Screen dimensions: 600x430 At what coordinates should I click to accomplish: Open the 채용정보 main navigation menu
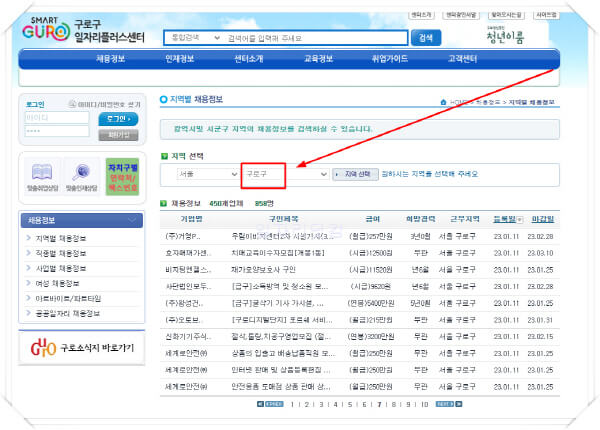tap(110, 59)
